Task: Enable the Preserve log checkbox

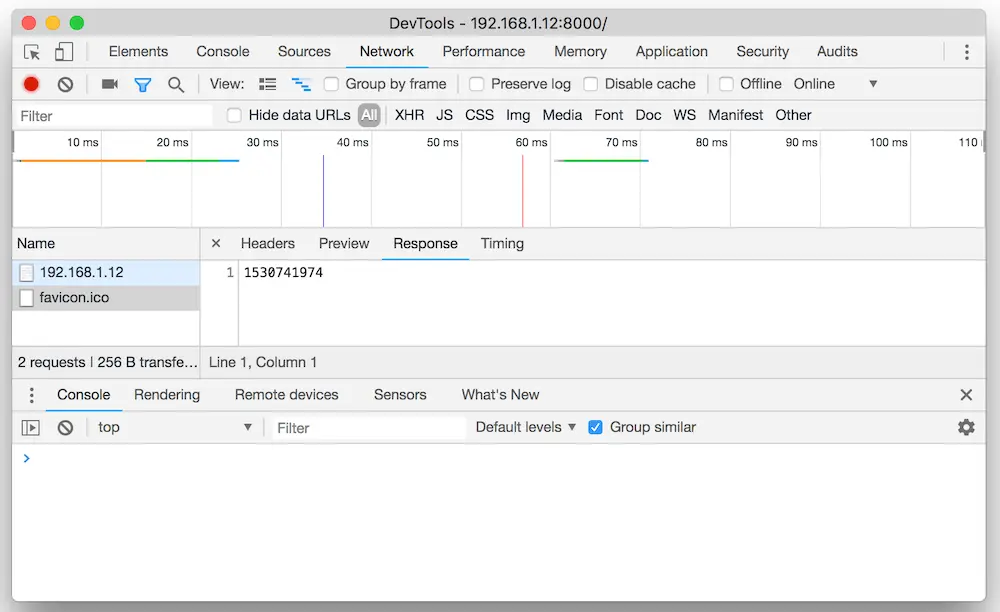Action: pyautogui.click(x=476, y=84)
